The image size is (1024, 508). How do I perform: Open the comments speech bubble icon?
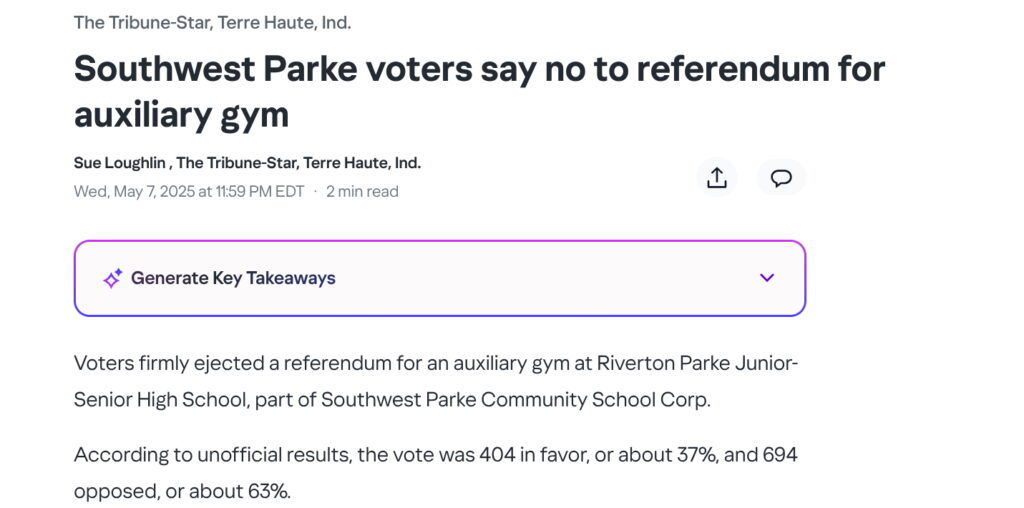point(781,178)
